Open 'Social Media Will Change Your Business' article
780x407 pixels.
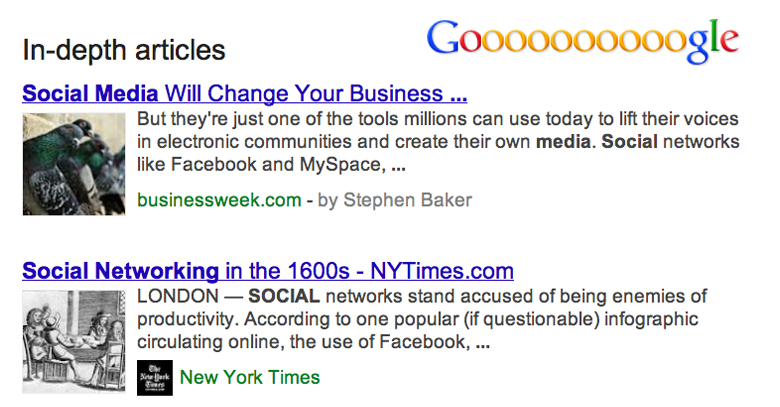coord(244,93)
